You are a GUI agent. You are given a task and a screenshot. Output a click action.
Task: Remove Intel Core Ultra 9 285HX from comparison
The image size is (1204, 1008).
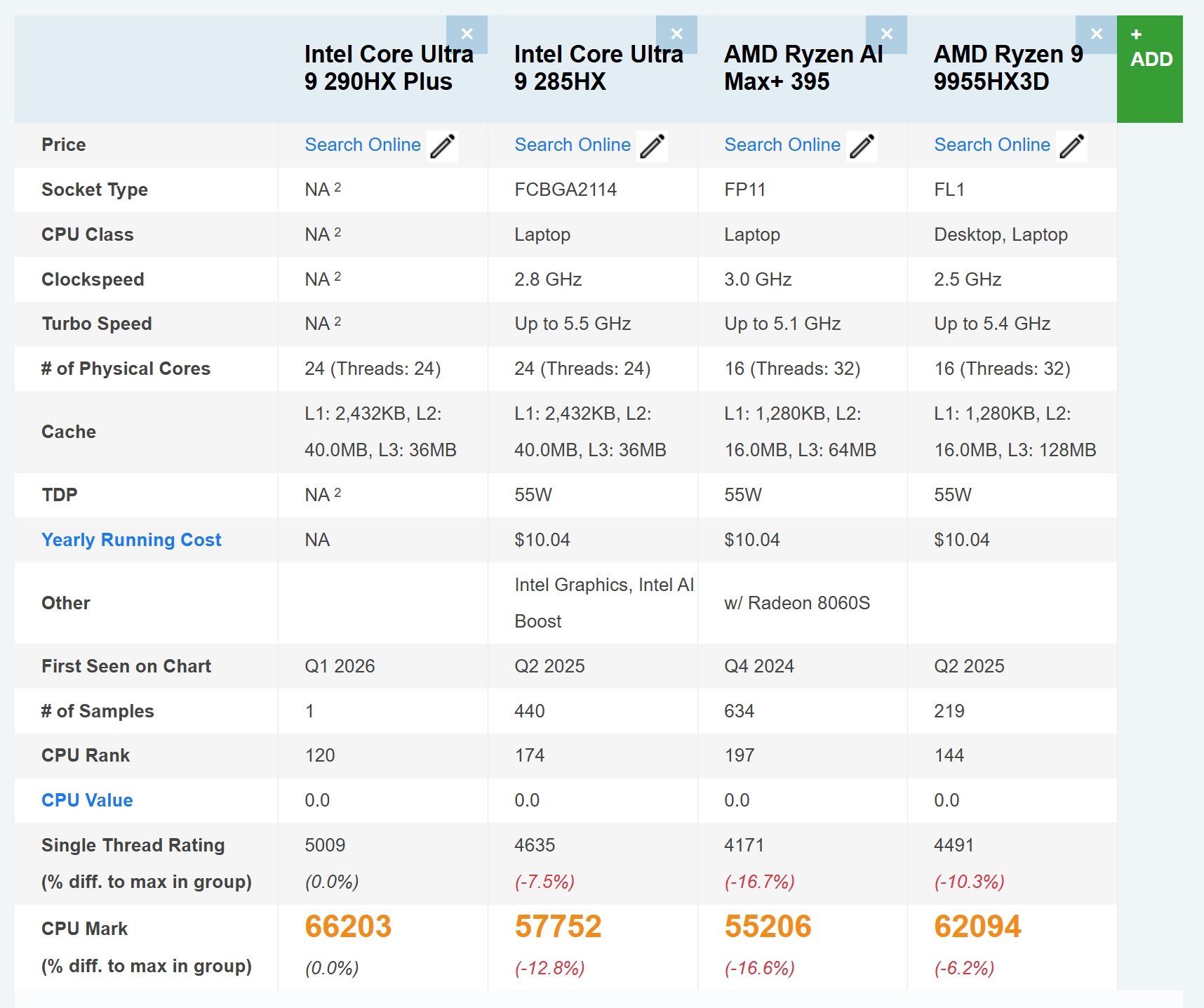pyautogui.click(x=677, y=33)
